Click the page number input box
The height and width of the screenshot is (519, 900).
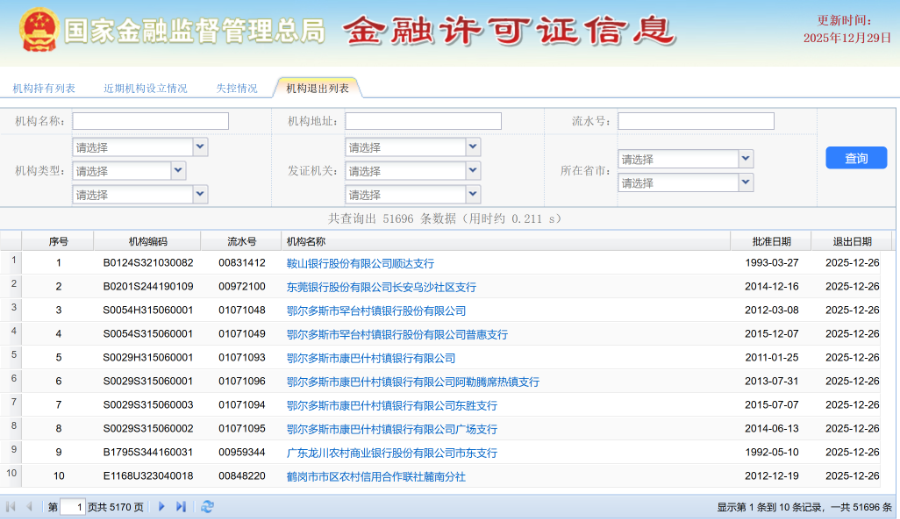coord(73,507)
